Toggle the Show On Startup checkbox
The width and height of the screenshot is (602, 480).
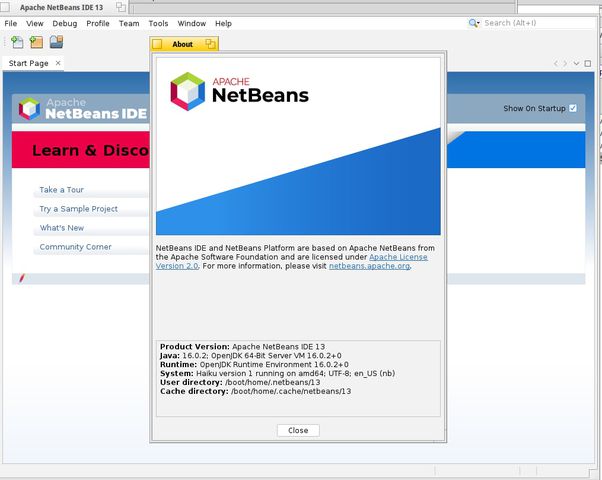[x=573, y=108]
